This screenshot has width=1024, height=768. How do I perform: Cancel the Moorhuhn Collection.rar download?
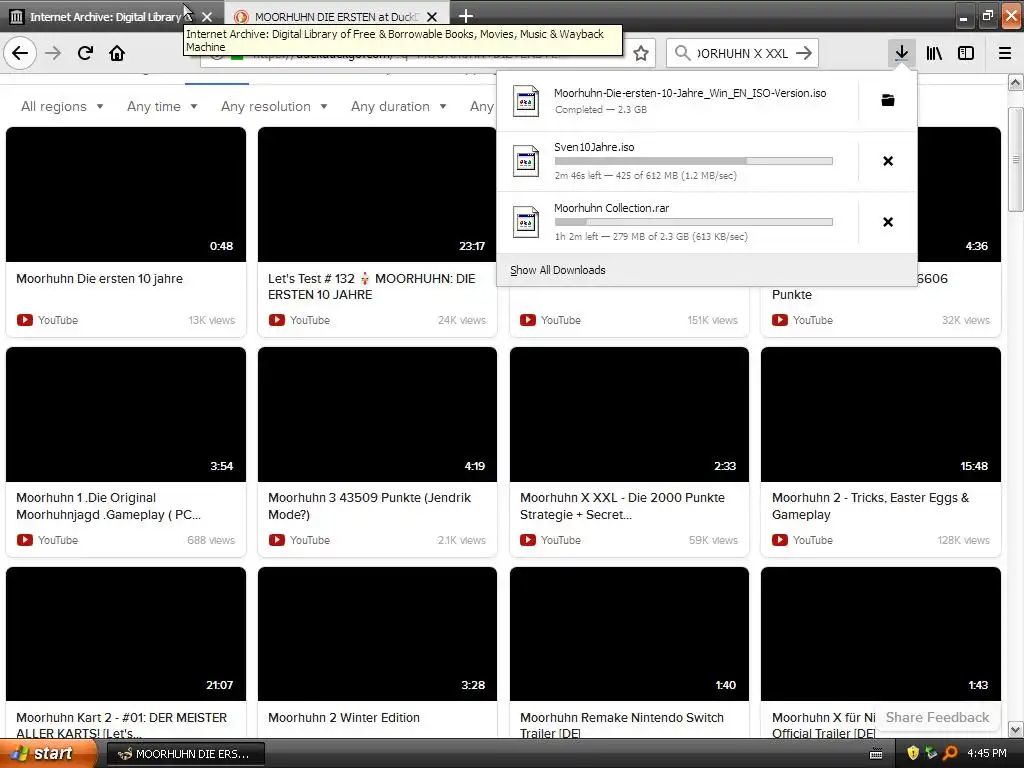(x=888, y=222)
